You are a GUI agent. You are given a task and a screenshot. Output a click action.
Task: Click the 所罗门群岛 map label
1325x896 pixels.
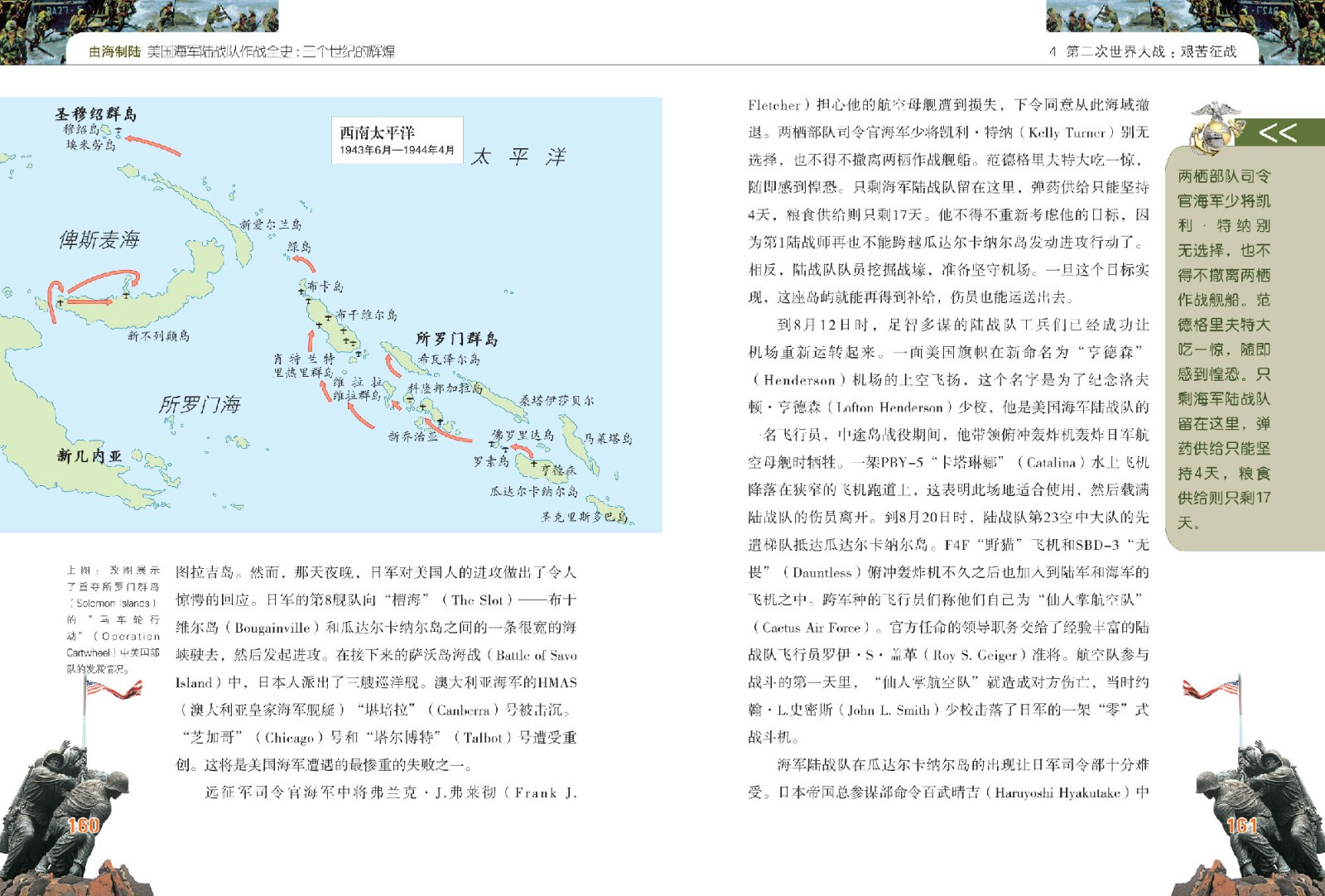pyautogui.click(x=456, y=339)
